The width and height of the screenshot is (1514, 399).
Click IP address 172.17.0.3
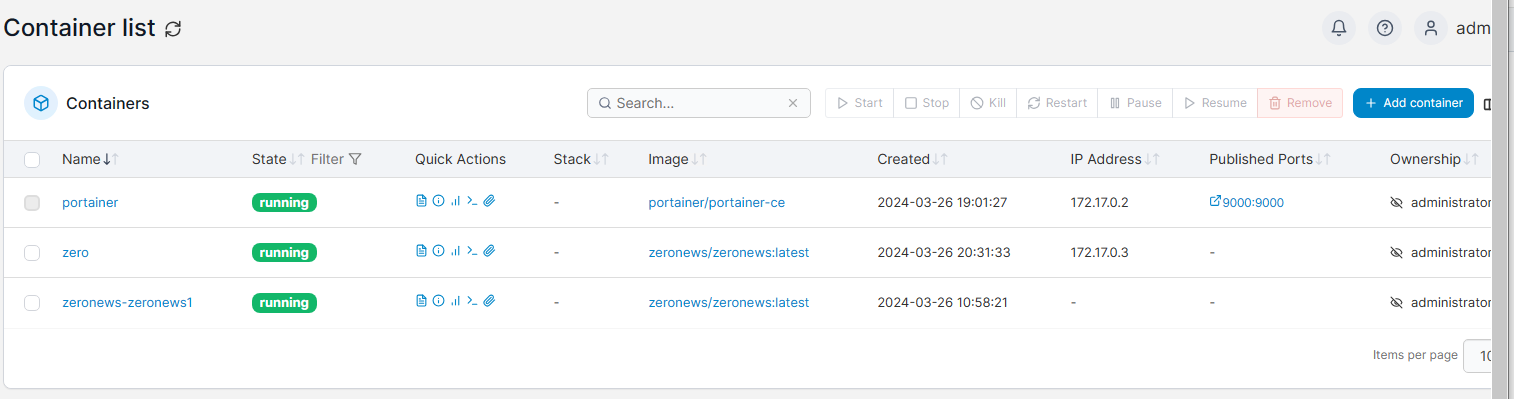(1099, 252)
